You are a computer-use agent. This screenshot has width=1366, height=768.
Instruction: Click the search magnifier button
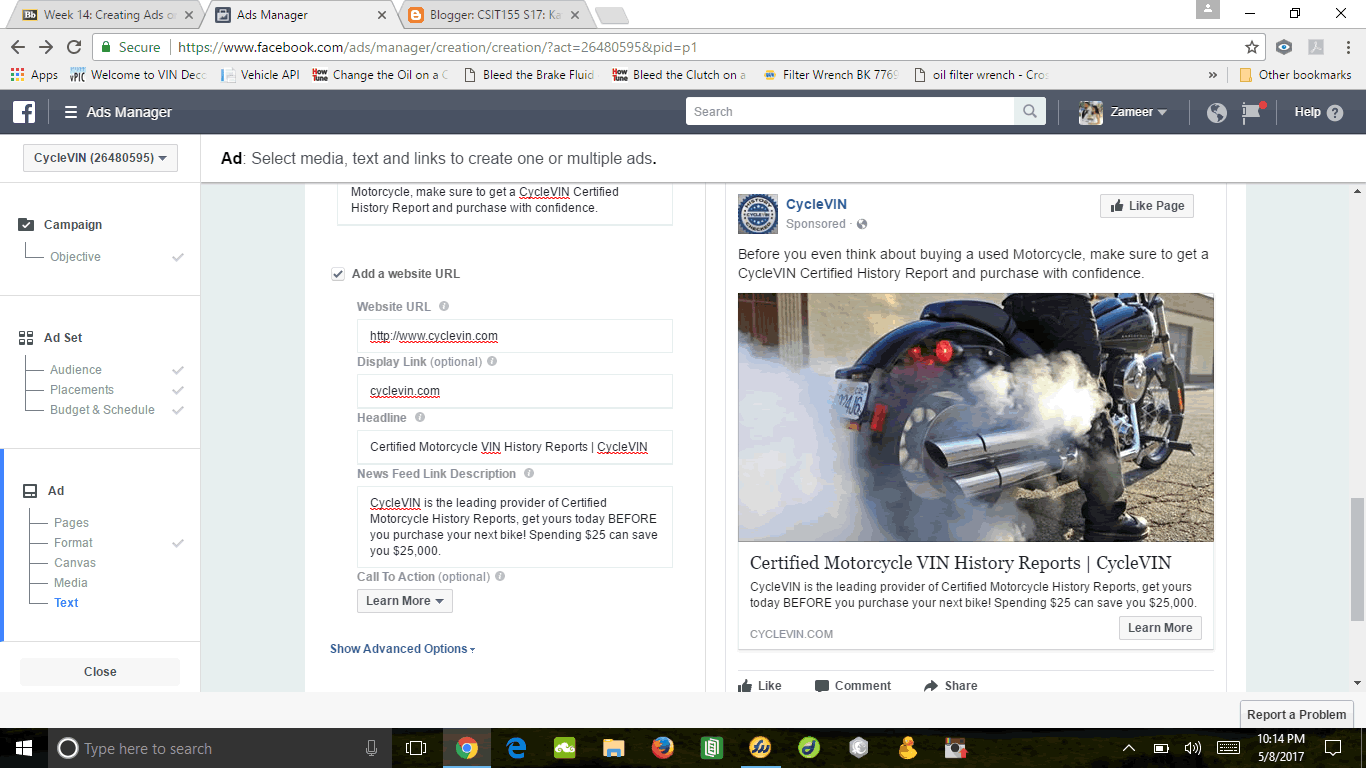[x=1029, y=112]
